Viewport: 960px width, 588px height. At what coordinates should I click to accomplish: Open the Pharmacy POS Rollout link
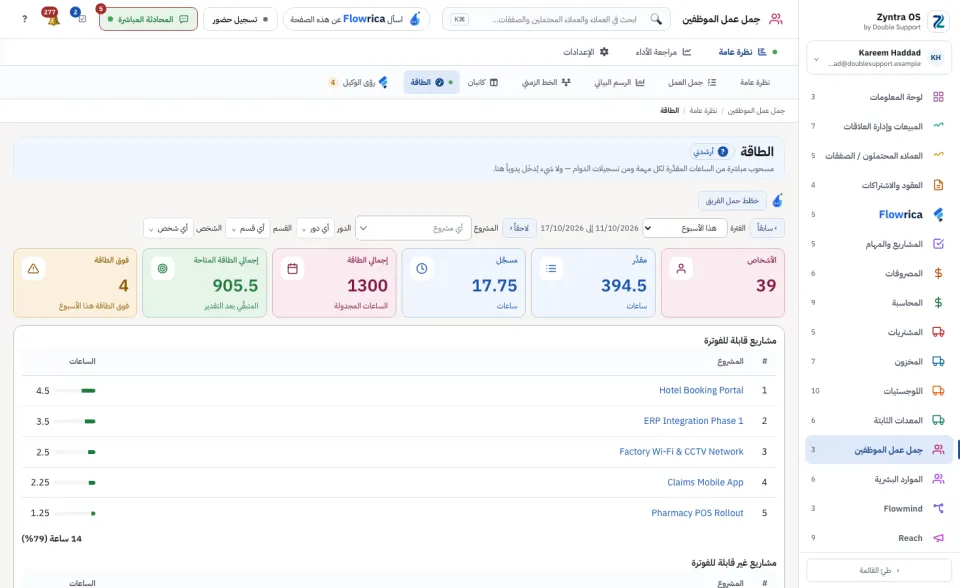click(697, 513)
